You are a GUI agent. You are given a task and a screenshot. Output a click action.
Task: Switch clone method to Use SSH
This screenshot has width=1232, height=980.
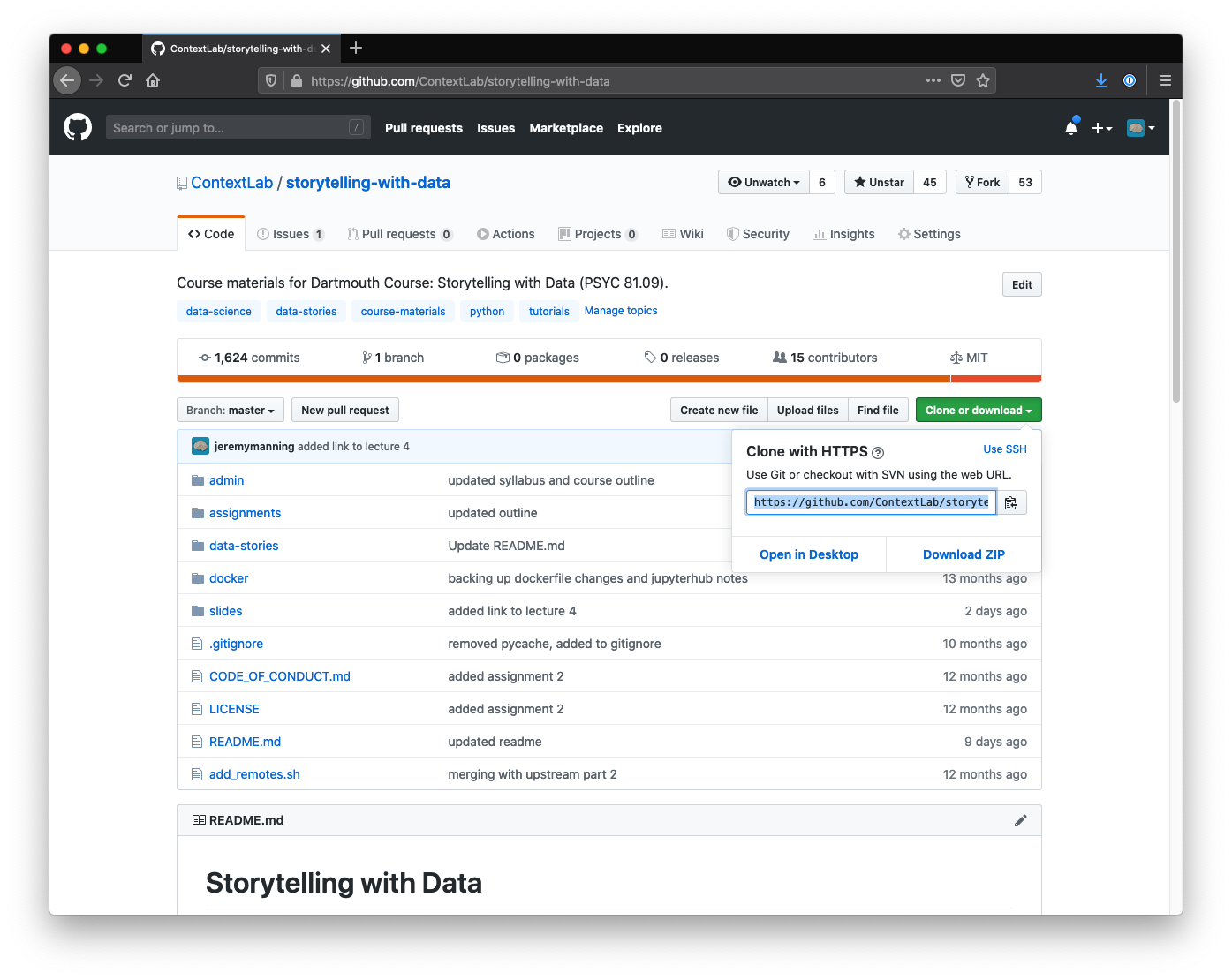click(x=1004, y=449)
